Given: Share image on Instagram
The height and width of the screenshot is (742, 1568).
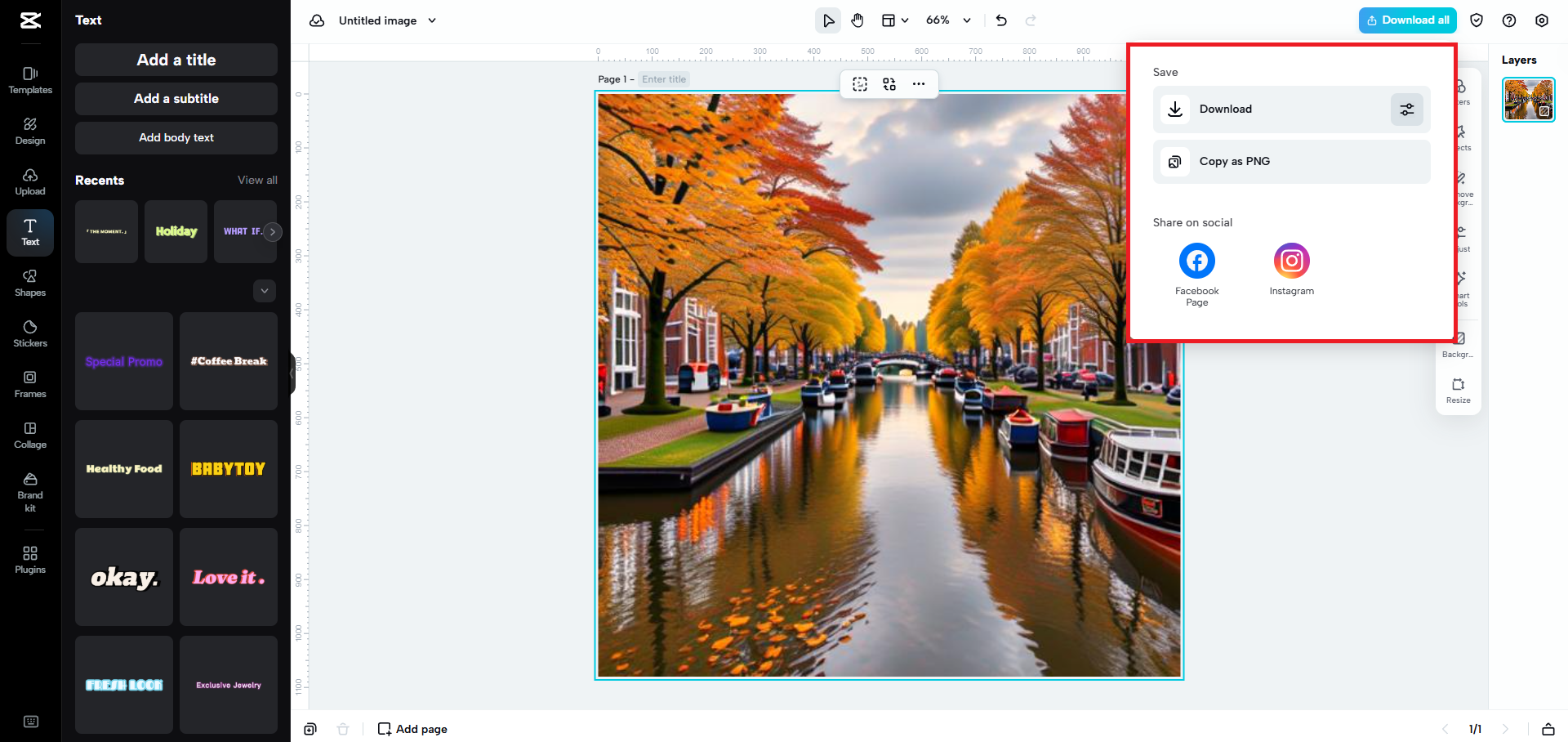Looking at the screenshot, I should [x=1291, y=261].
